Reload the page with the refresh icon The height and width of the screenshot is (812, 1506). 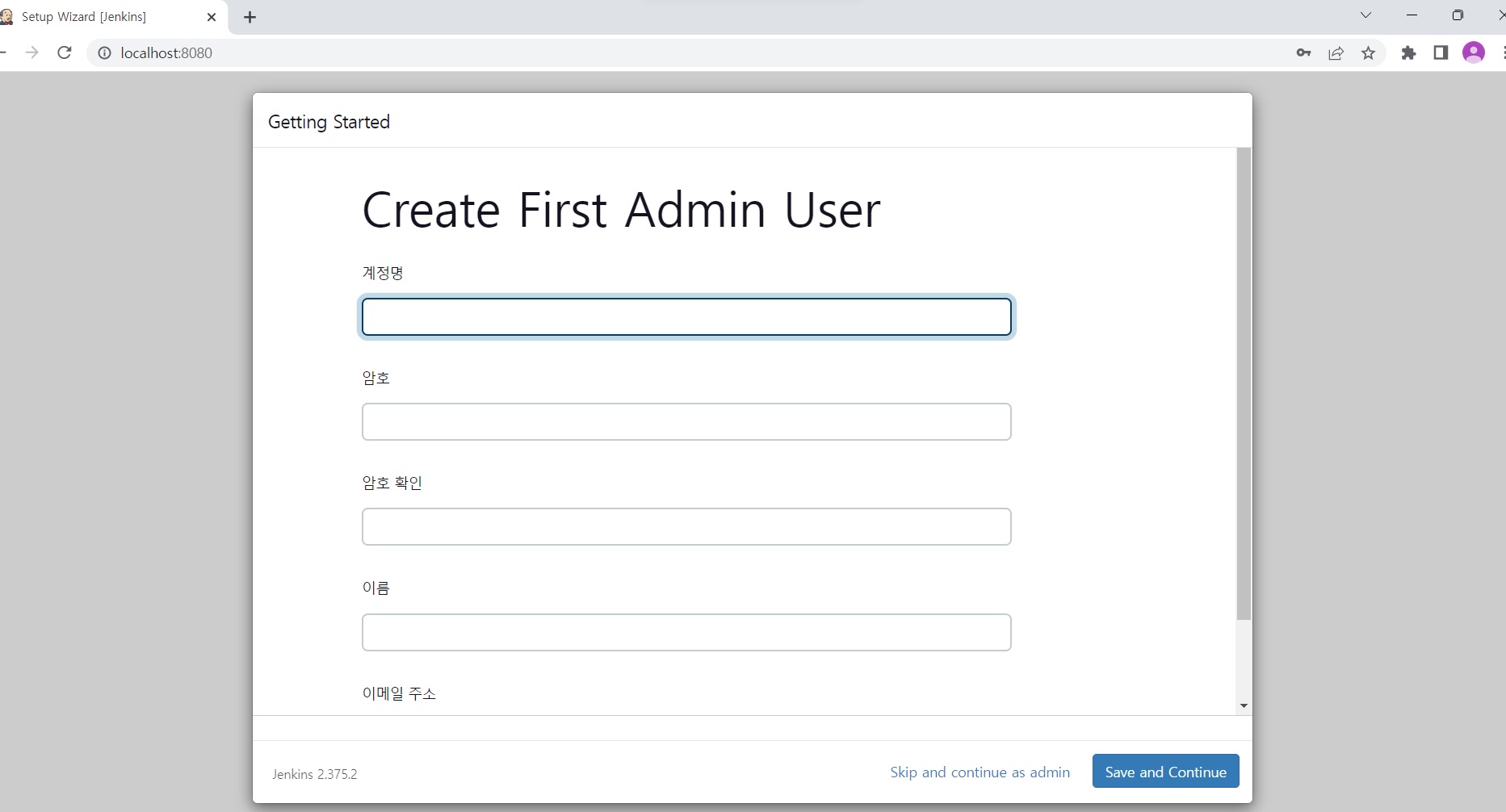pyautogui.click(x=65, y=52)
